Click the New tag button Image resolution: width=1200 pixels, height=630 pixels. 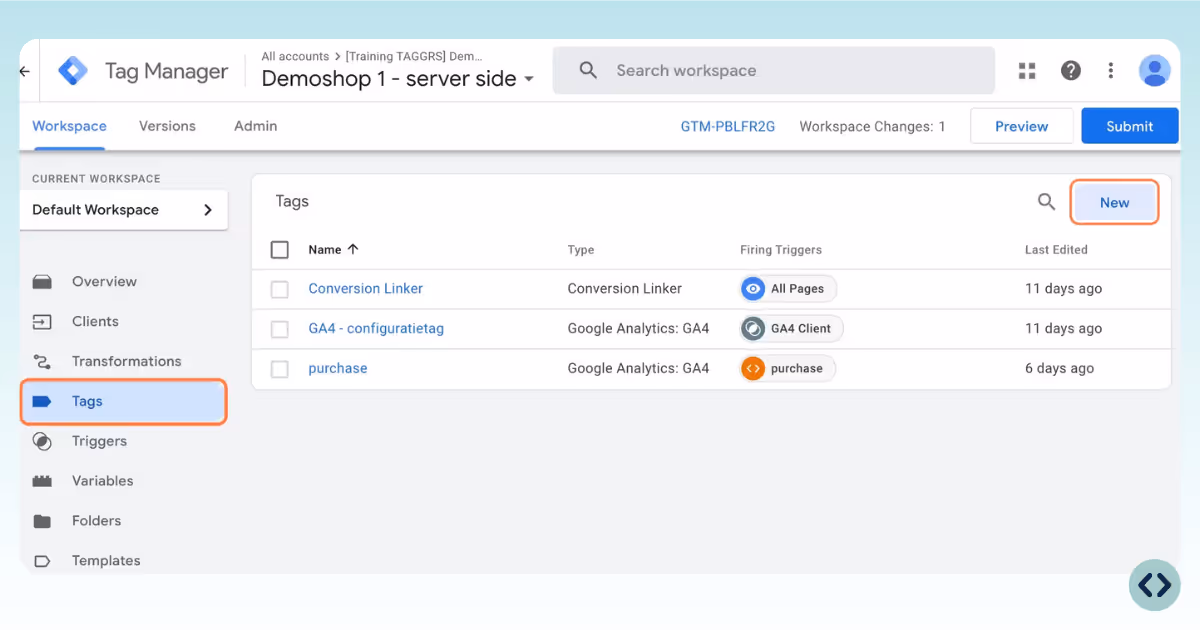pos(1114,202)
